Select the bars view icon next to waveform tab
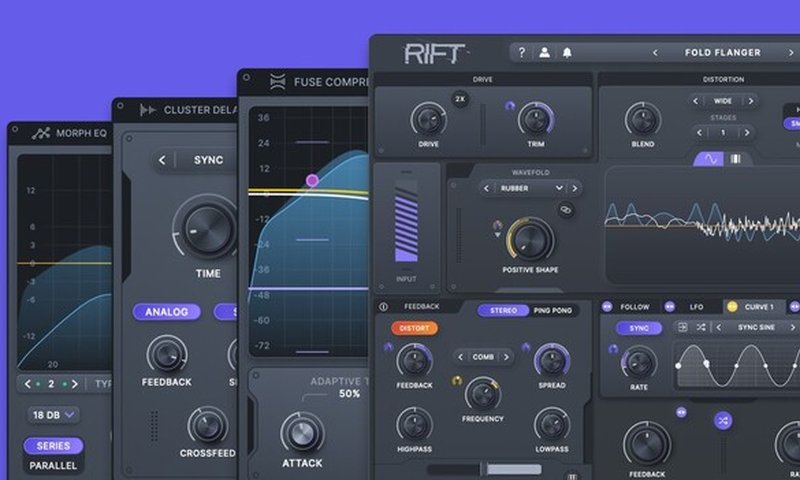The height and width of the screenshot is (480, 800). 735,159
